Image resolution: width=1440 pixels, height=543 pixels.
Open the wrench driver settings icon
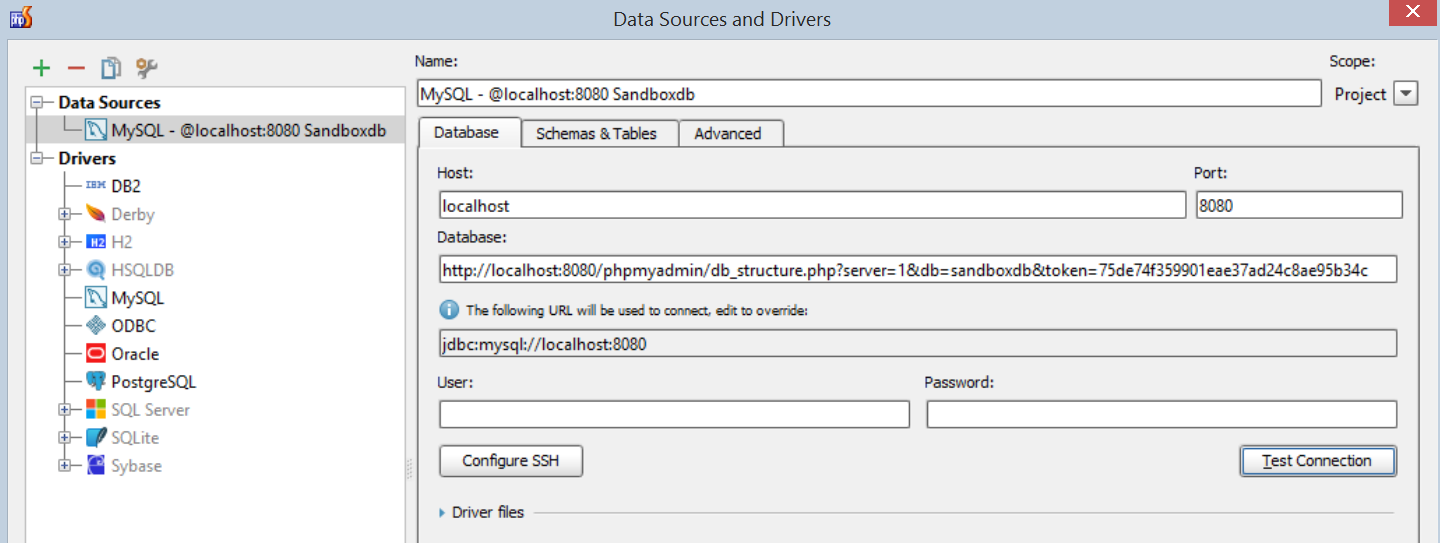[x=147, y=68]
